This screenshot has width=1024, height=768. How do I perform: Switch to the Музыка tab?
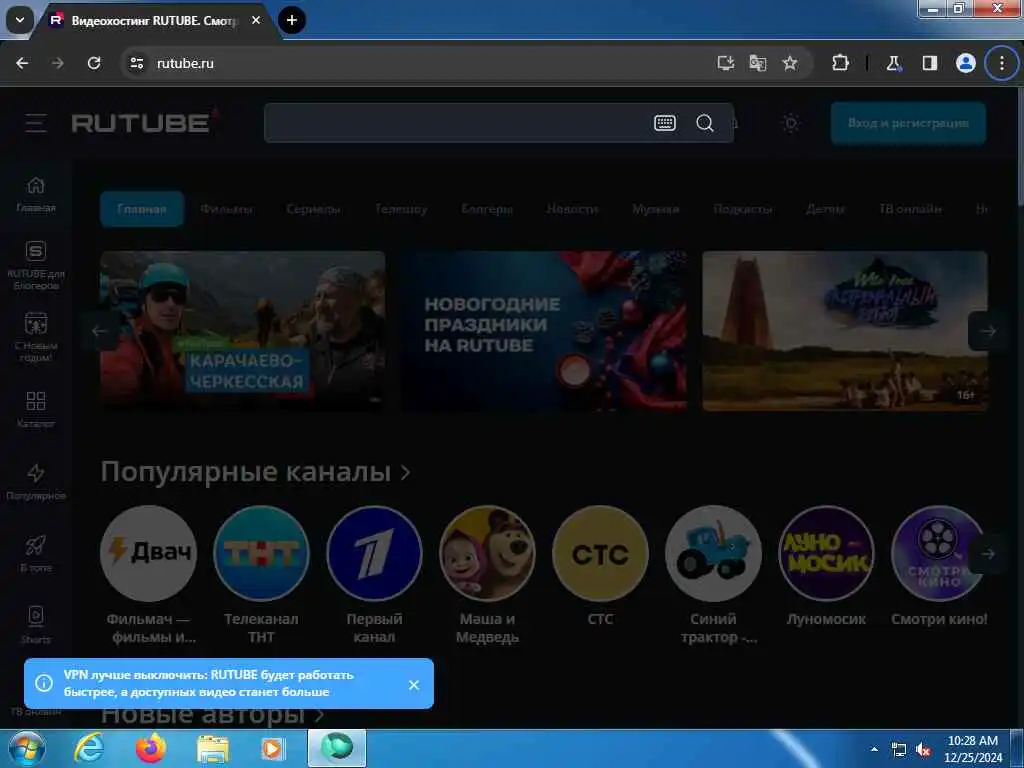[x=656, y=209]
